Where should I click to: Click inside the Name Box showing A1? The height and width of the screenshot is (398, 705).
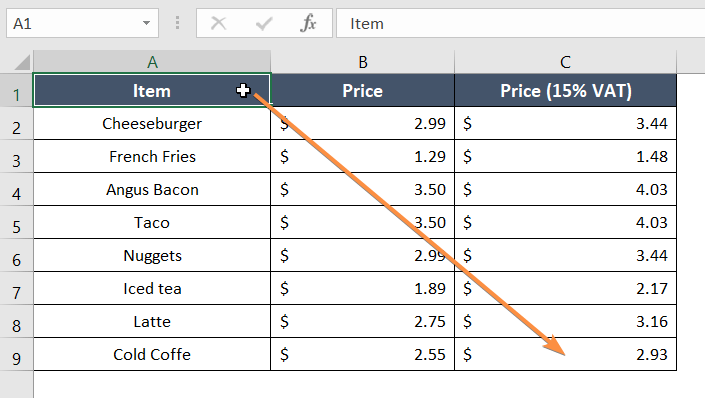click(x=74, y=23)
